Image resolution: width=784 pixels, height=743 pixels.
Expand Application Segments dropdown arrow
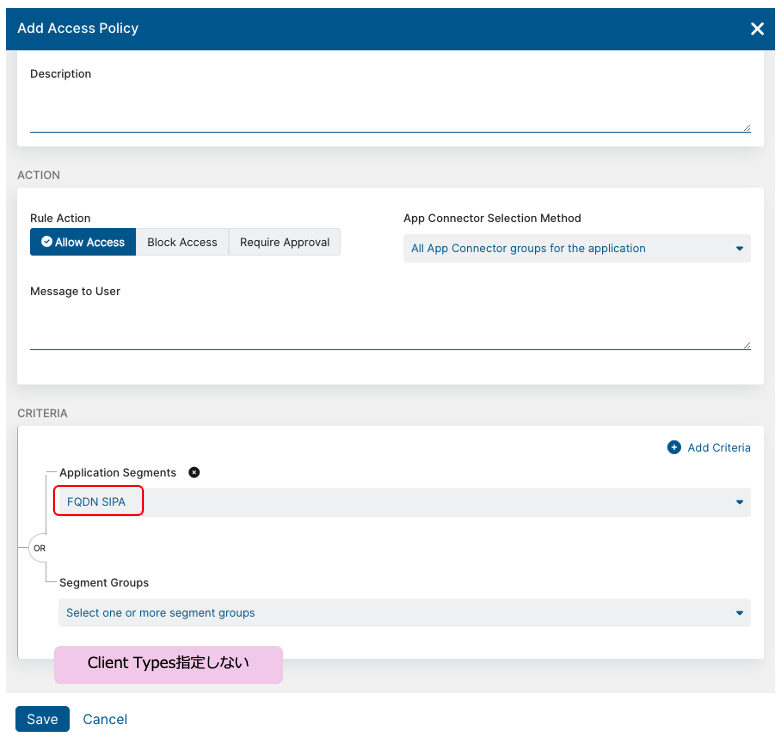pyautogui.click(x=740, y=502)
